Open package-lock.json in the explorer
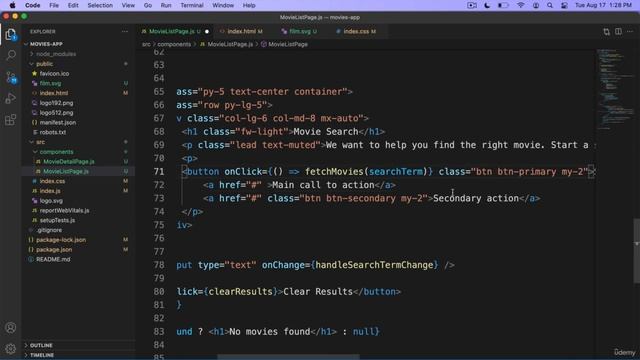 [x=61, y=240]
